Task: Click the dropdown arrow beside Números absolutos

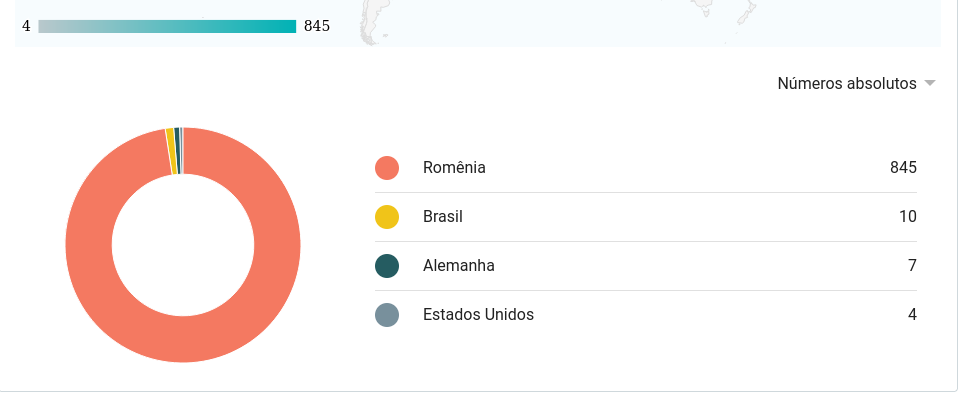Action: 930,84
